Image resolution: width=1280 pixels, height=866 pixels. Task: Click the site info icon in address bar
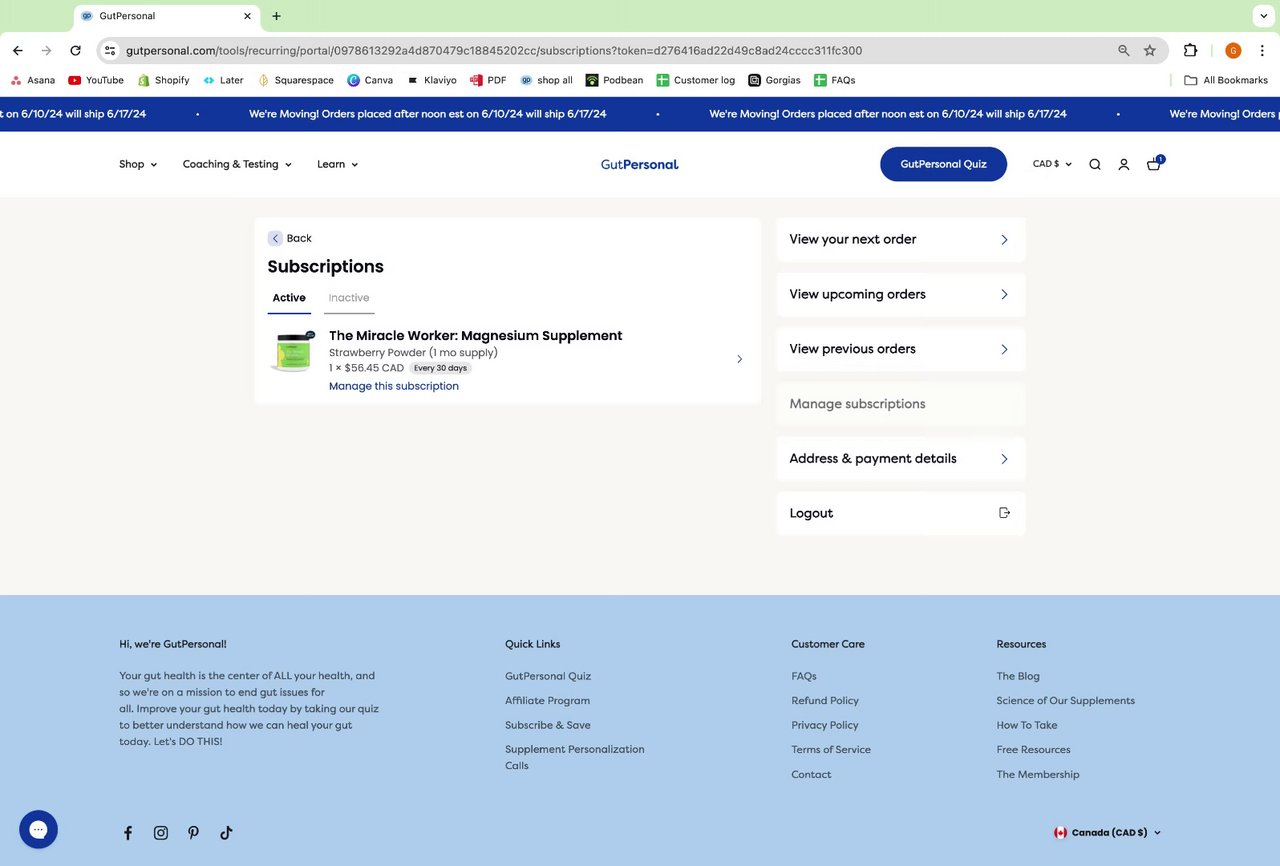[x=110, y=51]
